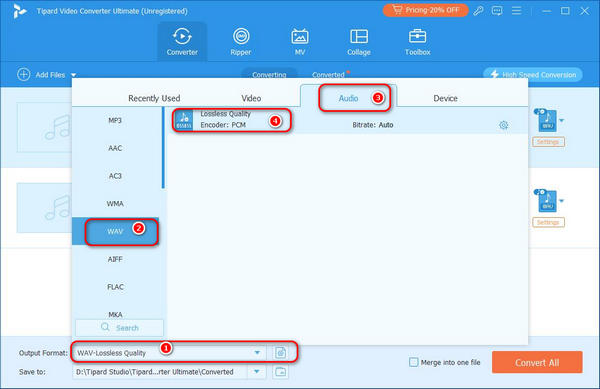
Task: Switch to the Device tab
Action: click(445, 98)
